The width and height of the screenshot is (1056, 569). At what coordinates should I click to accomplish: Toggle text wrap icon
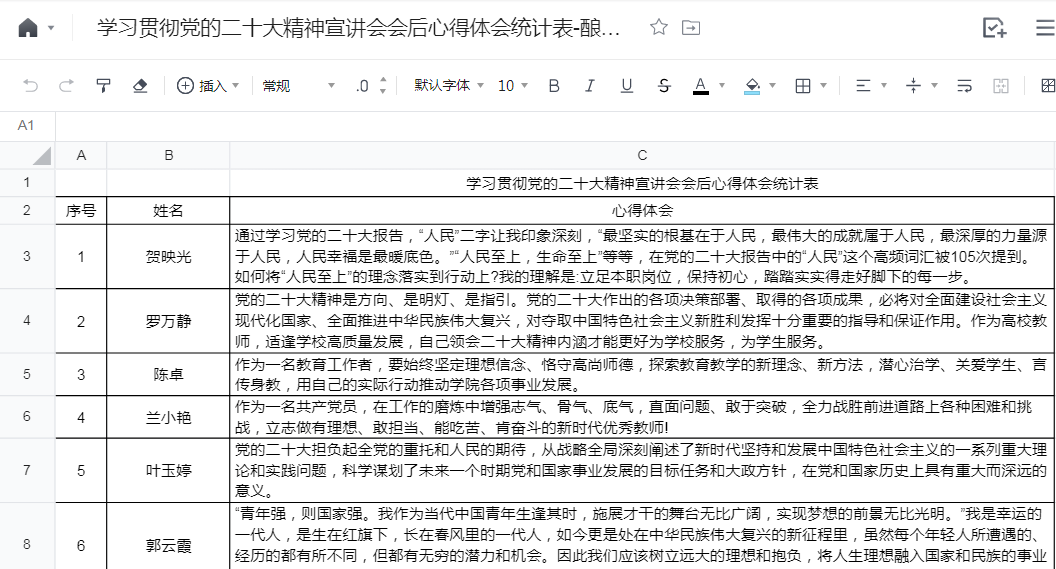click(x=964, y=86)
